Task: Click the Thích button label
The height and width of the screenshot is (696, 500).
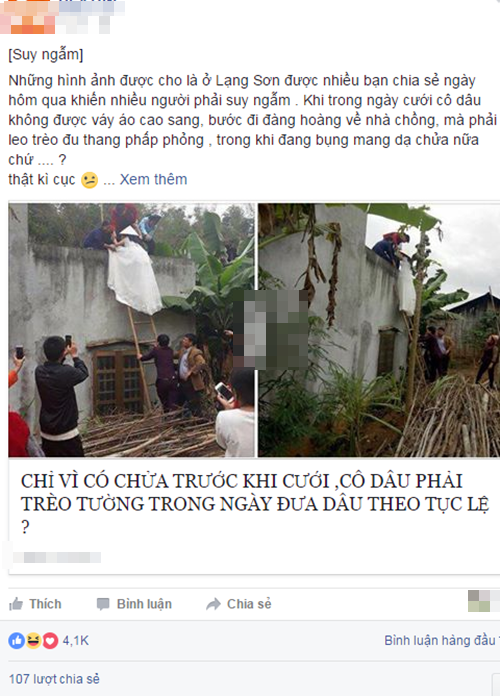Action: [x=45, y=604]
